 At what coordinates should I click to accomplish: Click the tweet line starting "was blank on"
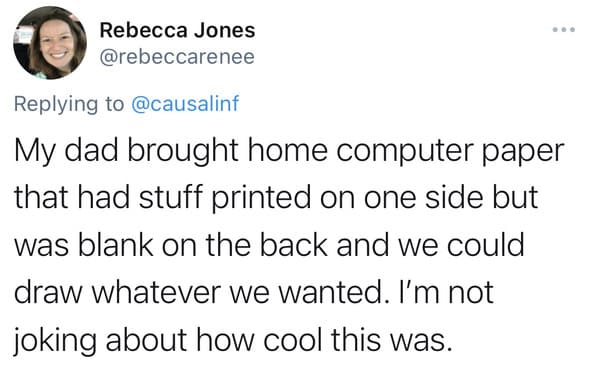pyautogui.click(x=269, y=245)
